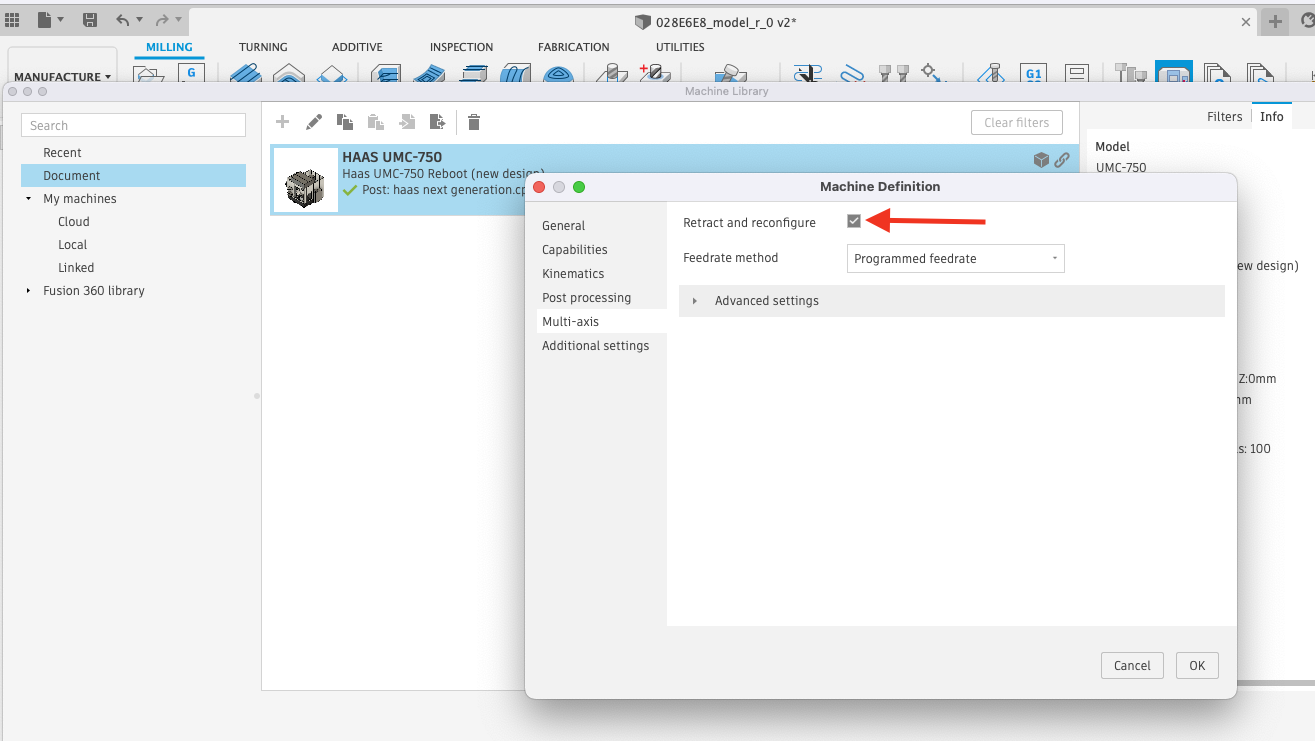
Task: Select Local under My machines
Action: click(72, 245)
